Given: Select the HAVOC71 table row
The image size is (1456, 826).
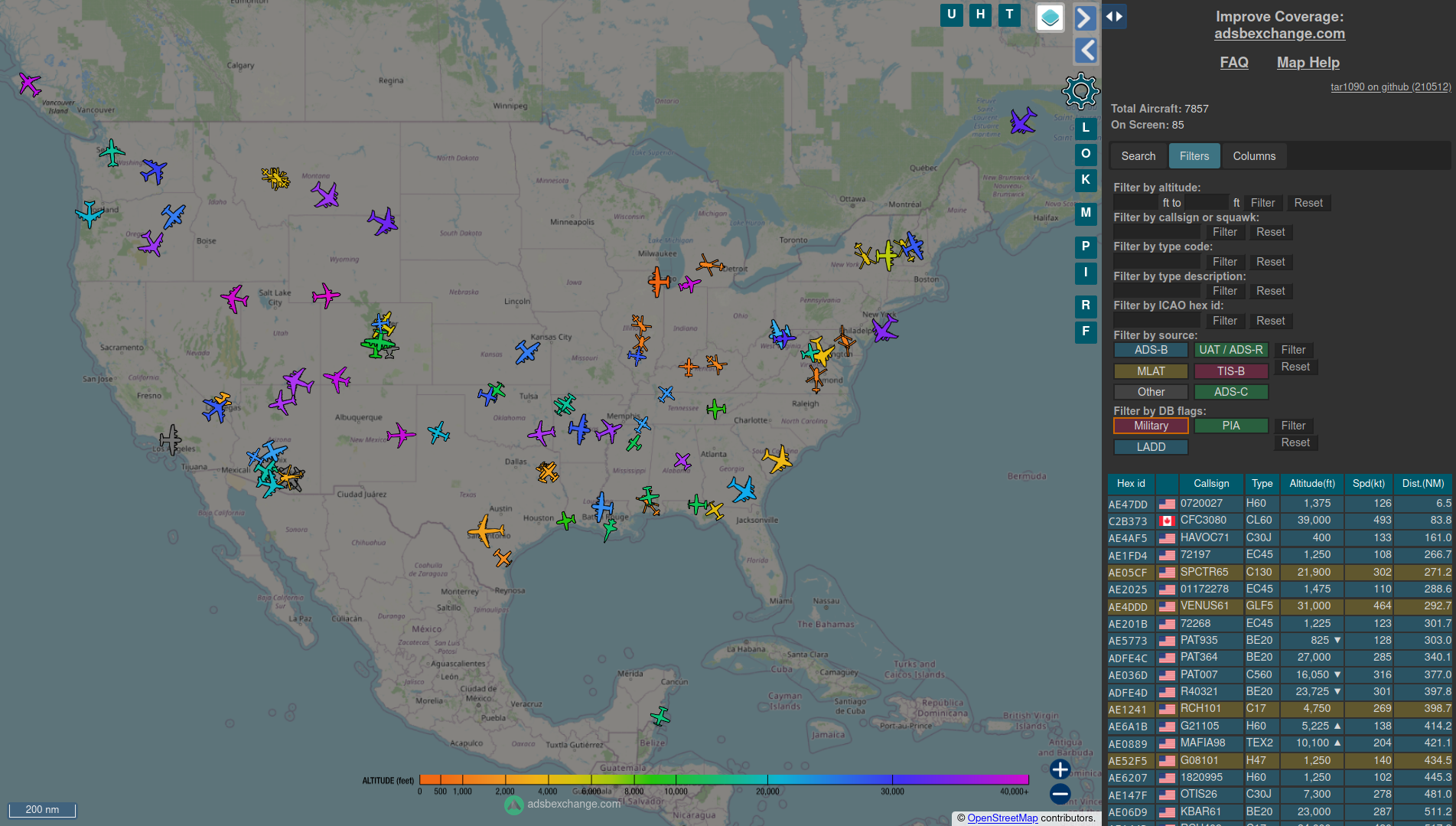Looking at the screenshot, I should click(1279, 538).
